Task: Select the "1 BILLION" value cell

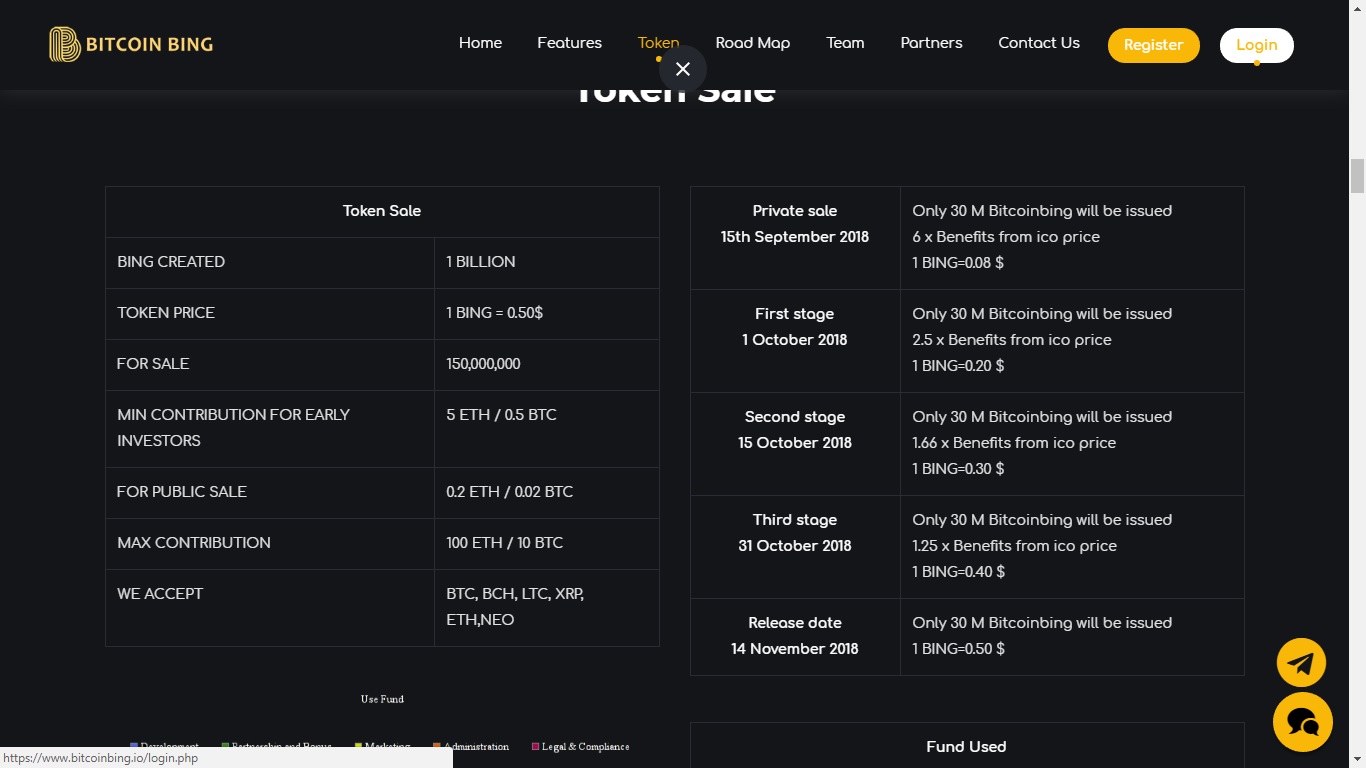Action: [547, 263]
